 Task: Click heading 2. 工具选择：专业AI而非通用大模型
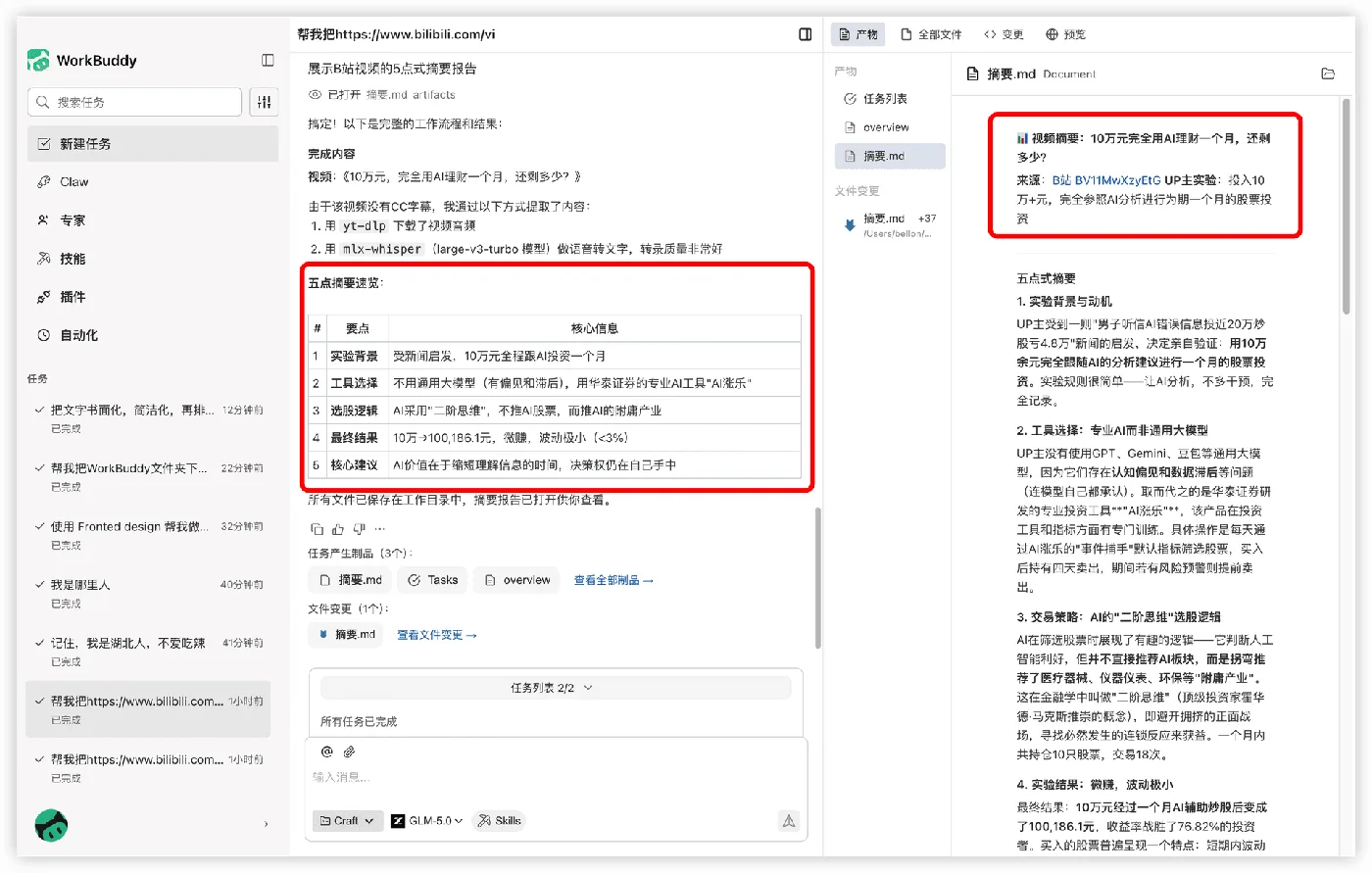(1112, 430)
